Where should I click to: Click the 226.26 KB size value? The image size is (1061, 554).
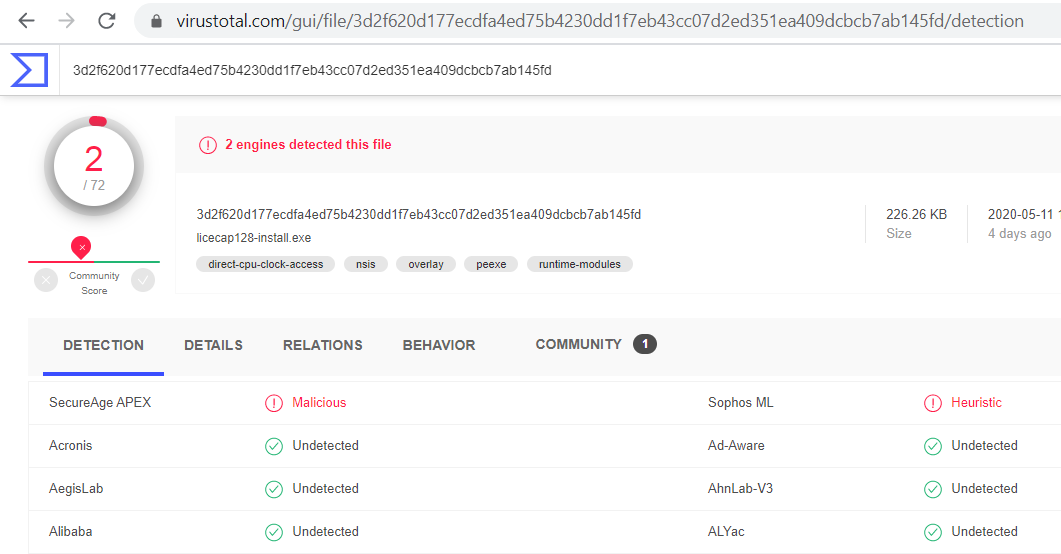coord(916,214)
